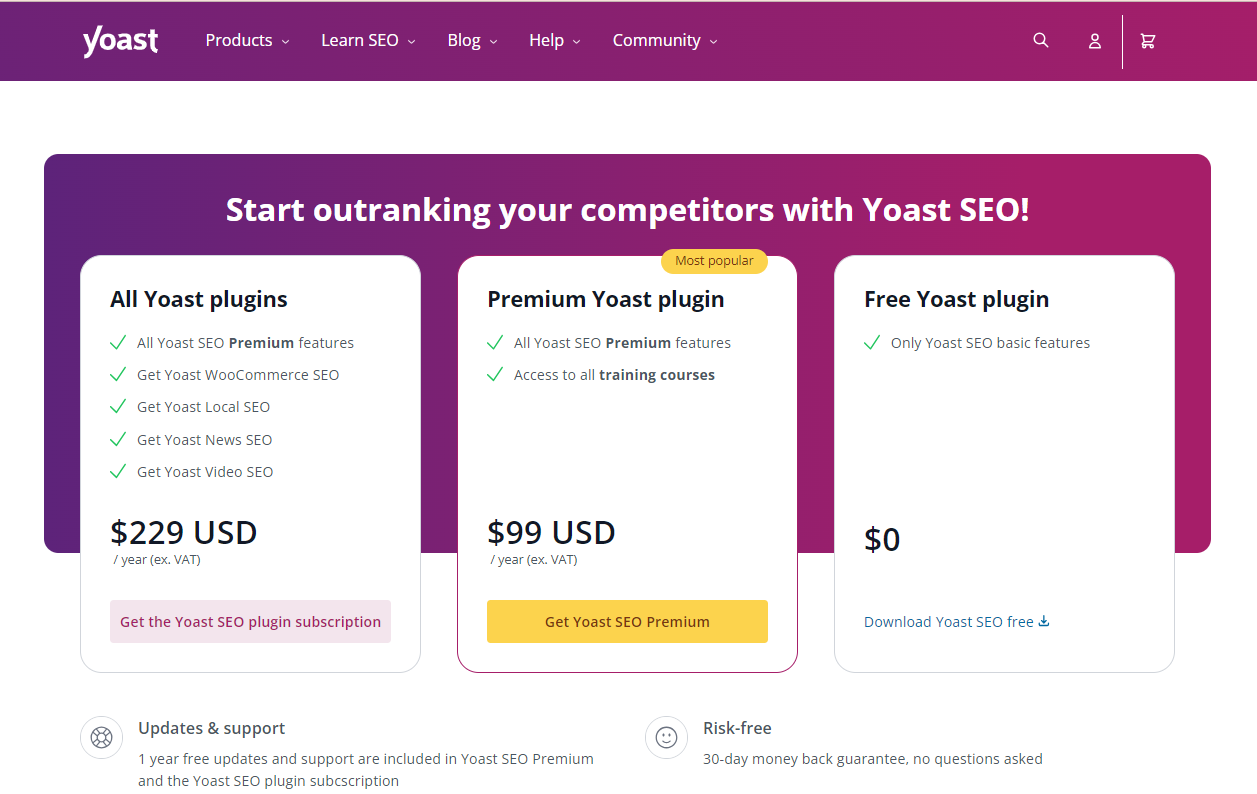Click checkmark beside Get Yoast WooCommerce SEO
The width and height of the screenshot is (1257, 794).
click(x=118, y=375)
